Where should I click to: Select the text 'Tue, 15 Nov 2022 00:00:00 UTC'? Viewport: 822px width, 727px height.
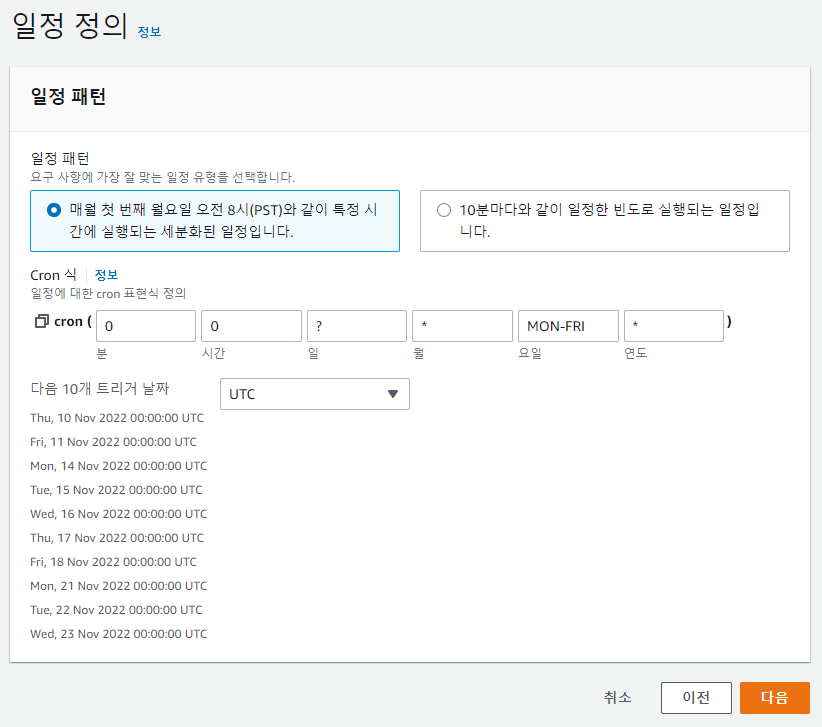(x=116, y=490)
